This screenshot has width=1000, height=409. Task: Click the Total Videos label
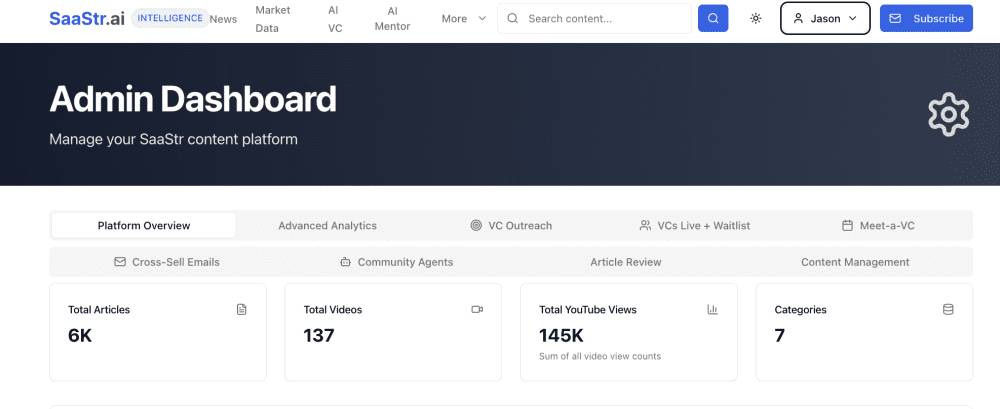(x=333, y=309)
